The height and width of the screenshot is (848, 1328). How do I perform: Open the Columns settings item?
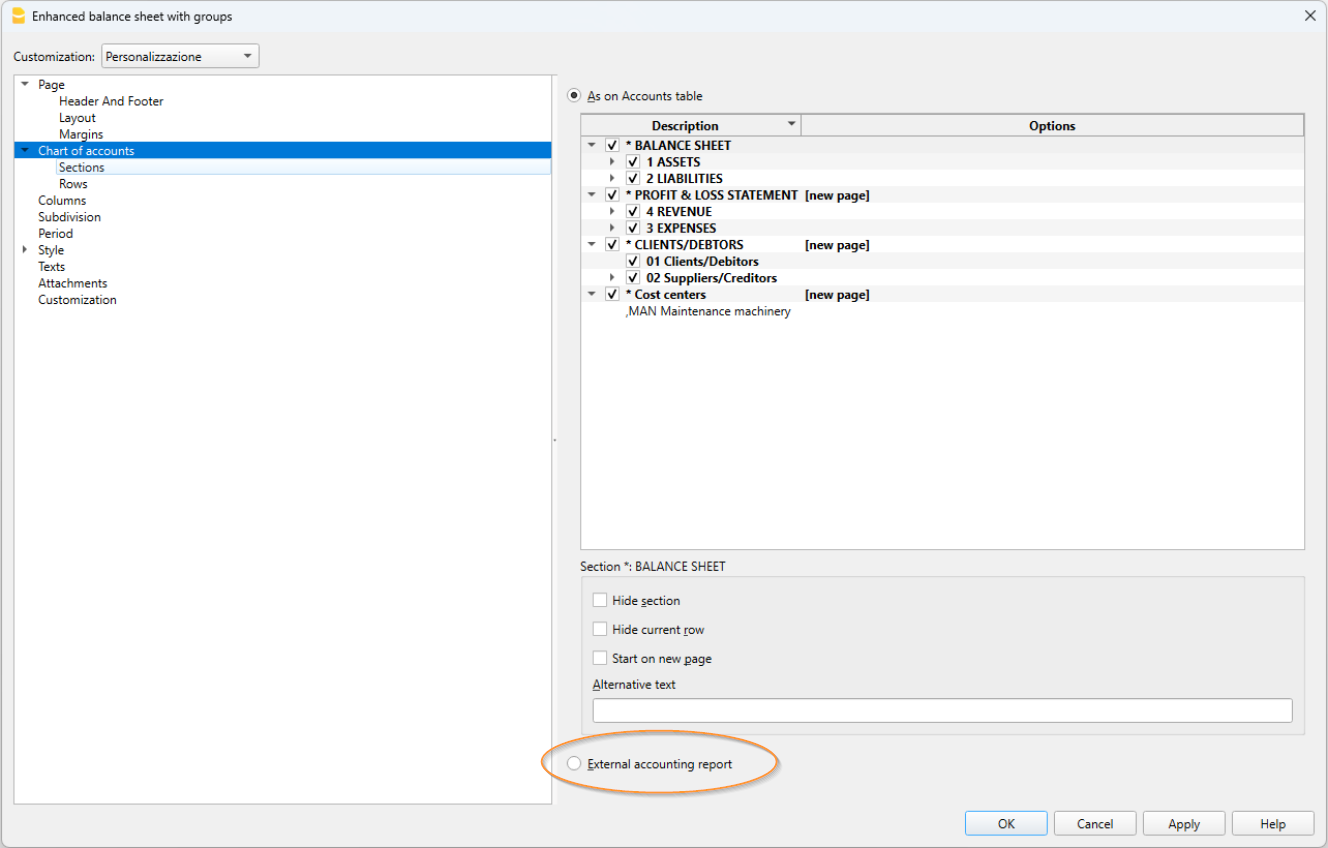pyautogui.click(x=62, y=200)
